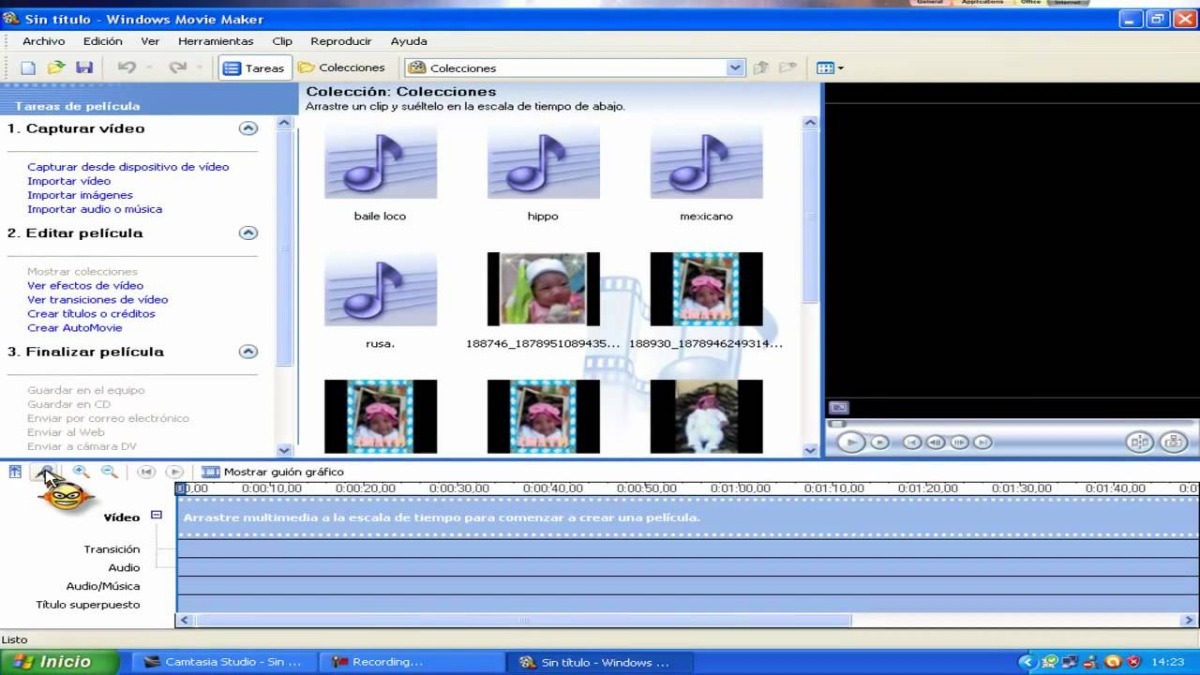Toggle the Tareas pane button

pos(254,68)
